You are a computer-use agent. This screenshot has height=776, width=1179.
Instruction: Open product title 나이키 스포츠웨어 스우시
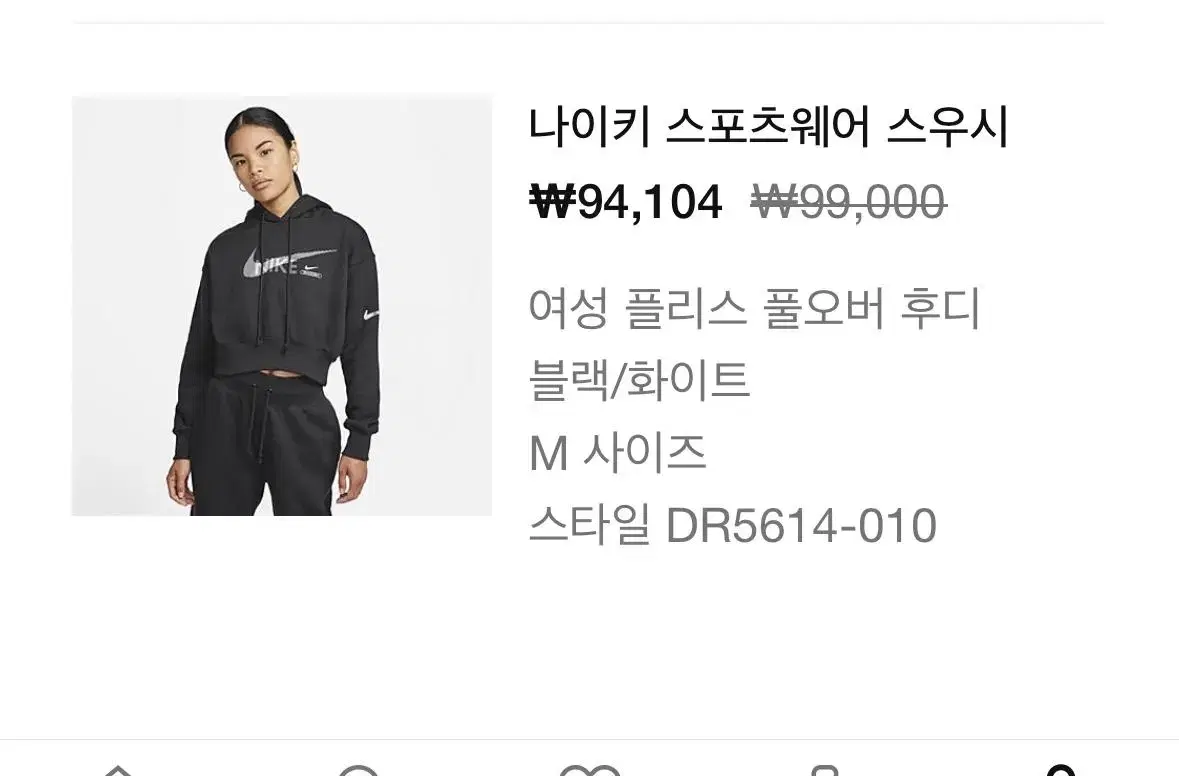coord(768,126)
